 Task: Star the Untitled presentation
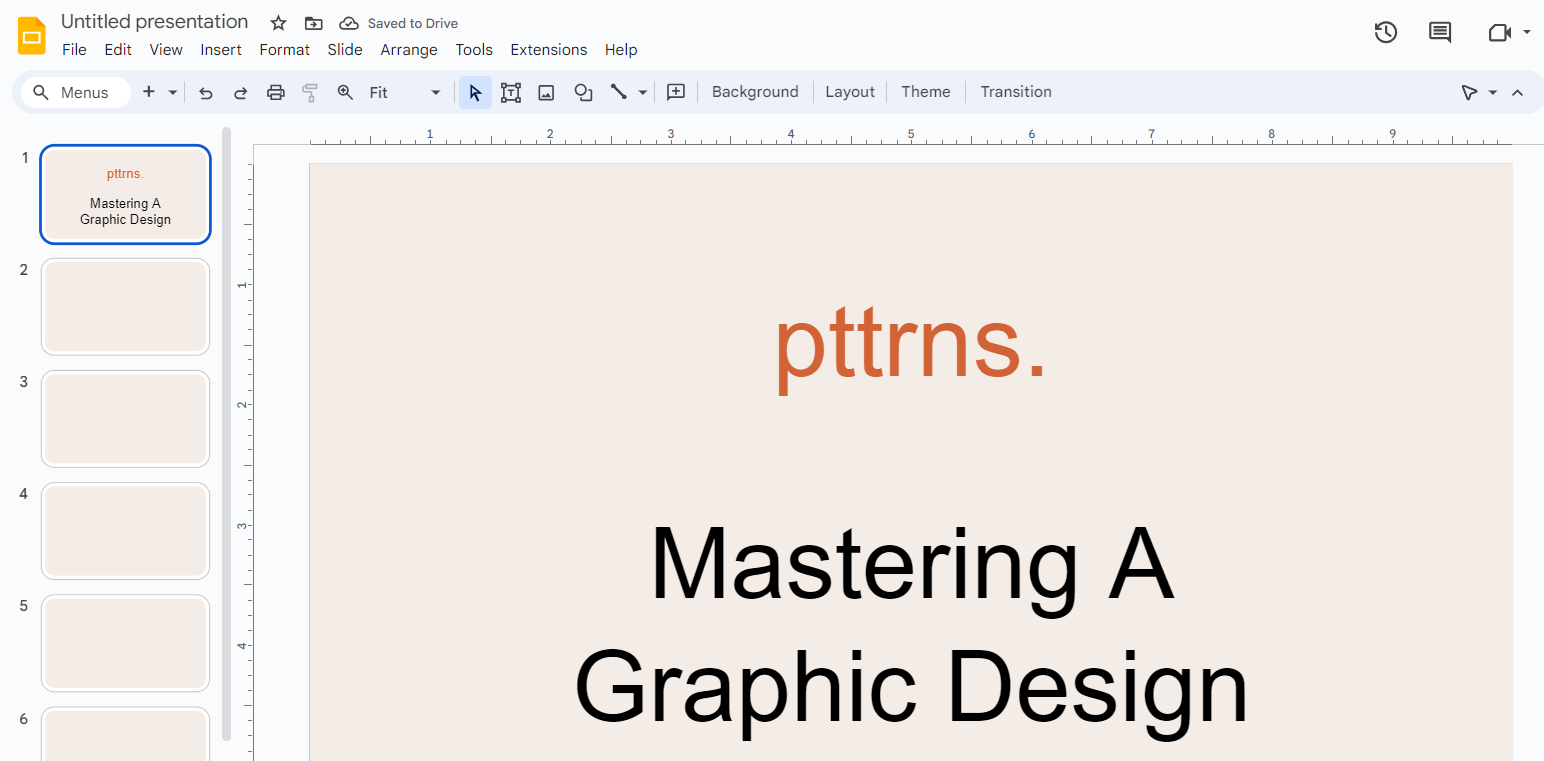tap(279, 23)
